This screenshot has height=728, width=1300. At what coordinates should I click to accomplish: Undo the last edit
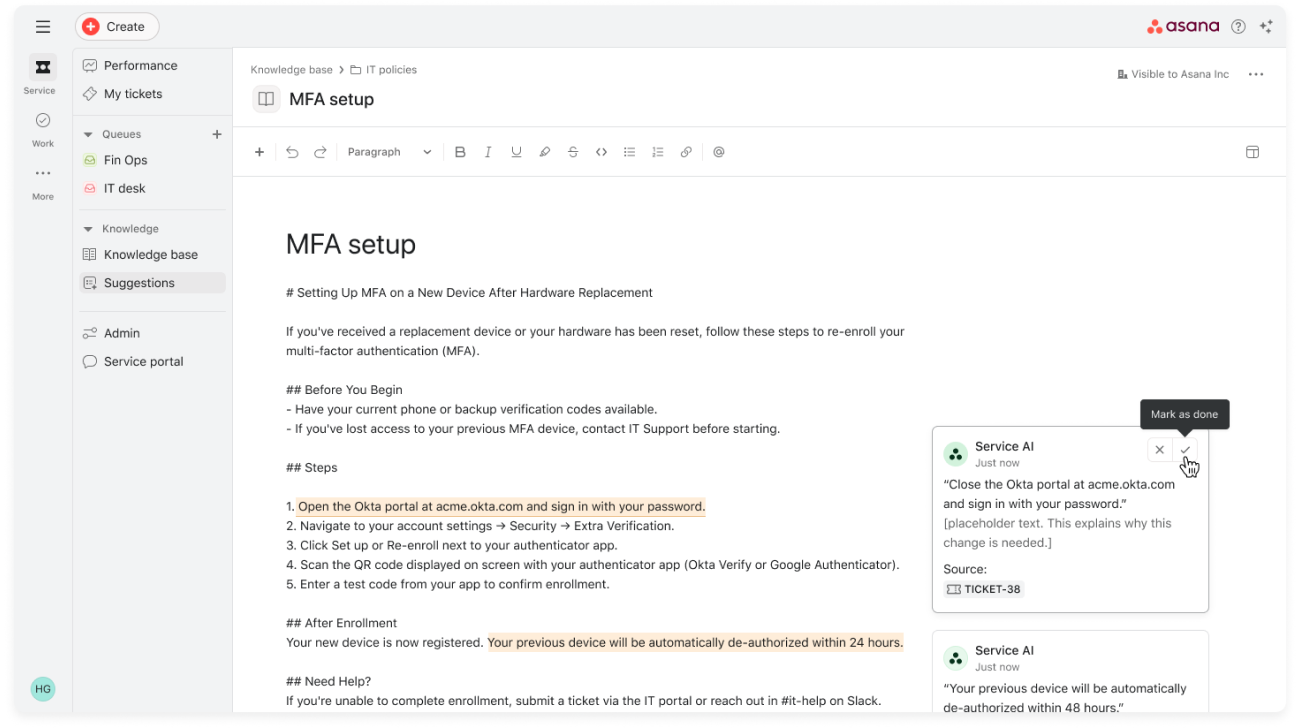coord(292,152)
